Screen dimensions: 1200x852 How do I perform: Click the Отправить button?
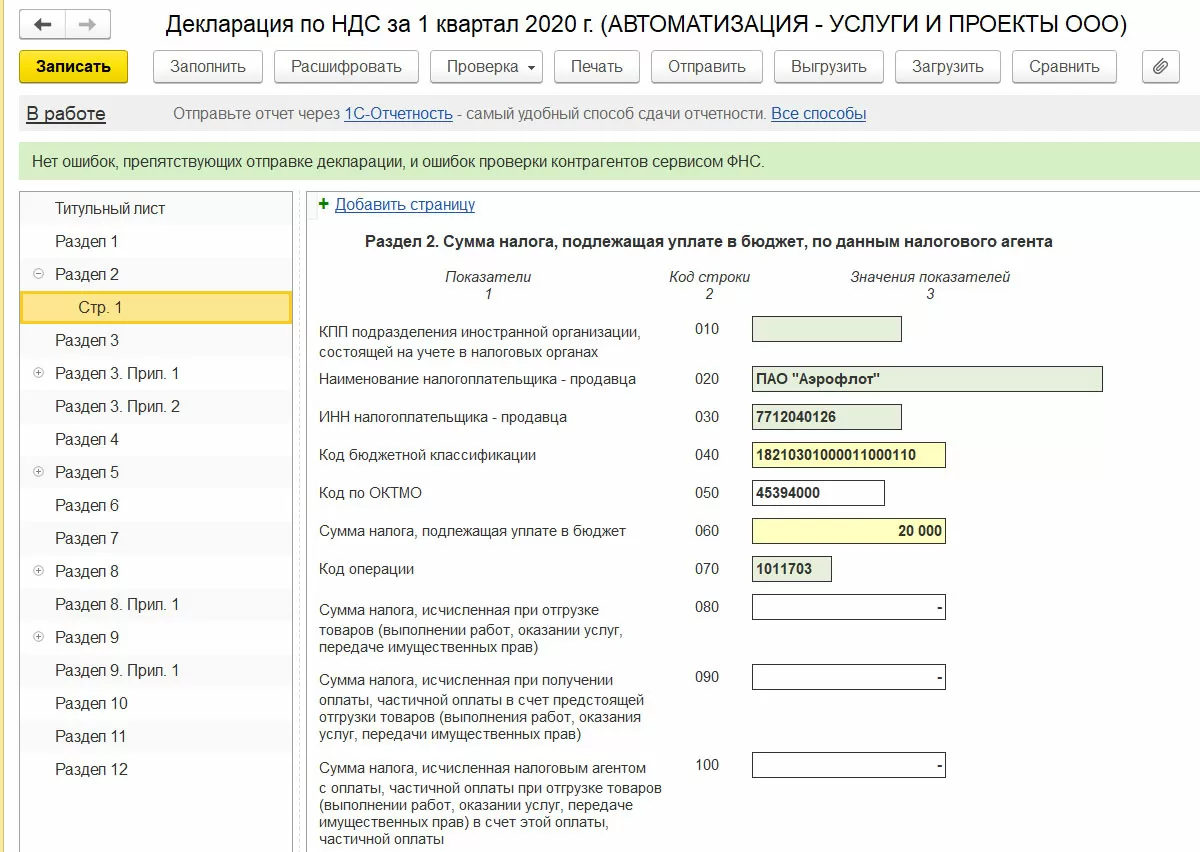[x=706, y=67]
